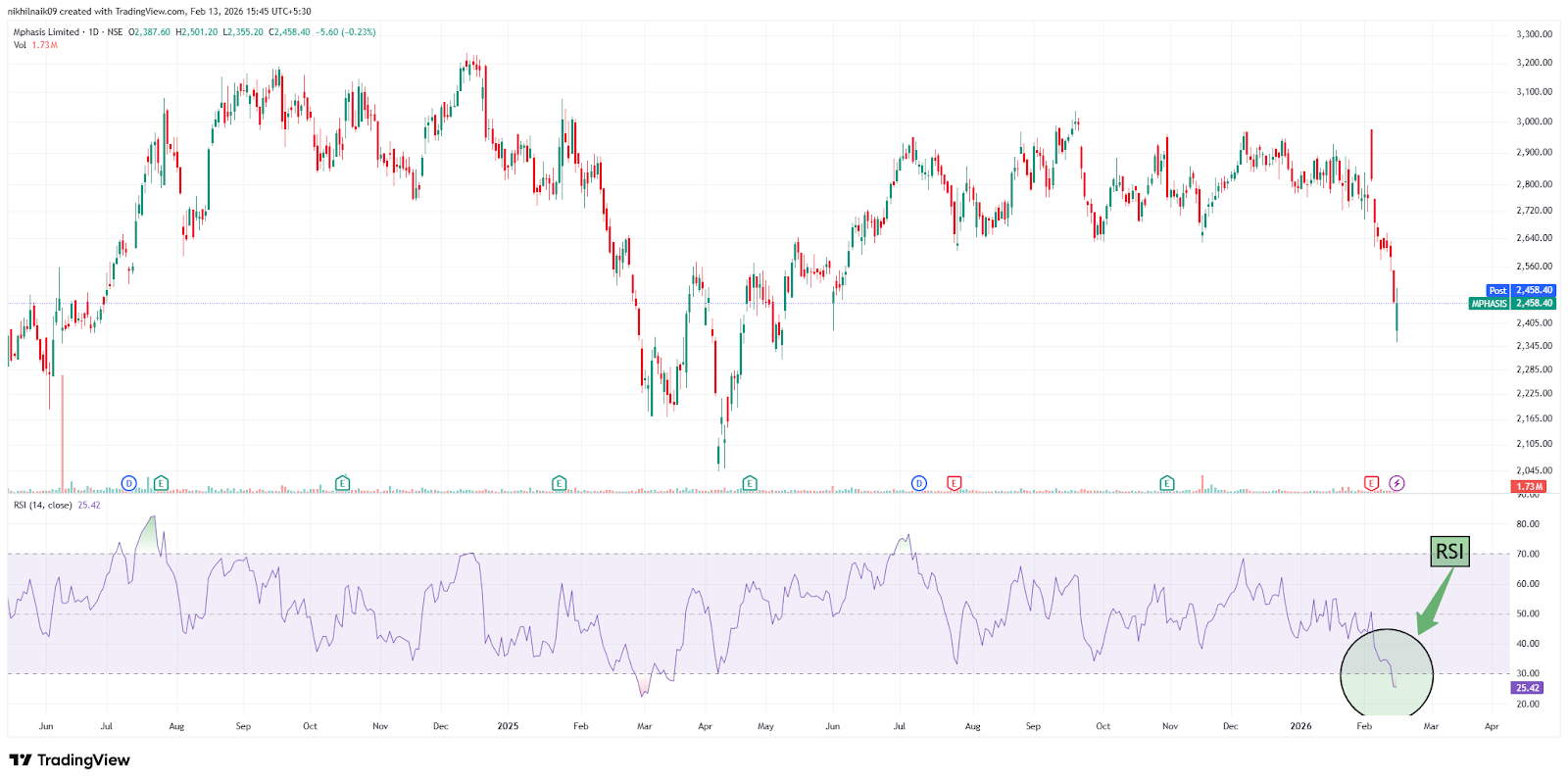Select the Mphasis Limited symbol title
1568x783 pixels.
[x=46, y=32]
